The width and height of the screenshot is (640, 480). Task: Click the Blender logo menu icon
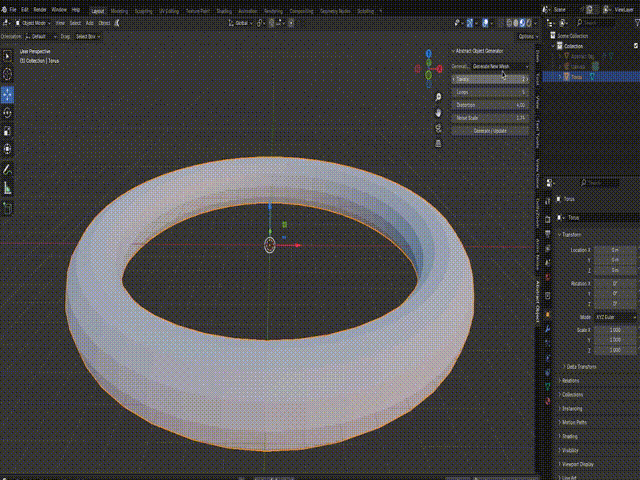tap(4, 9)
